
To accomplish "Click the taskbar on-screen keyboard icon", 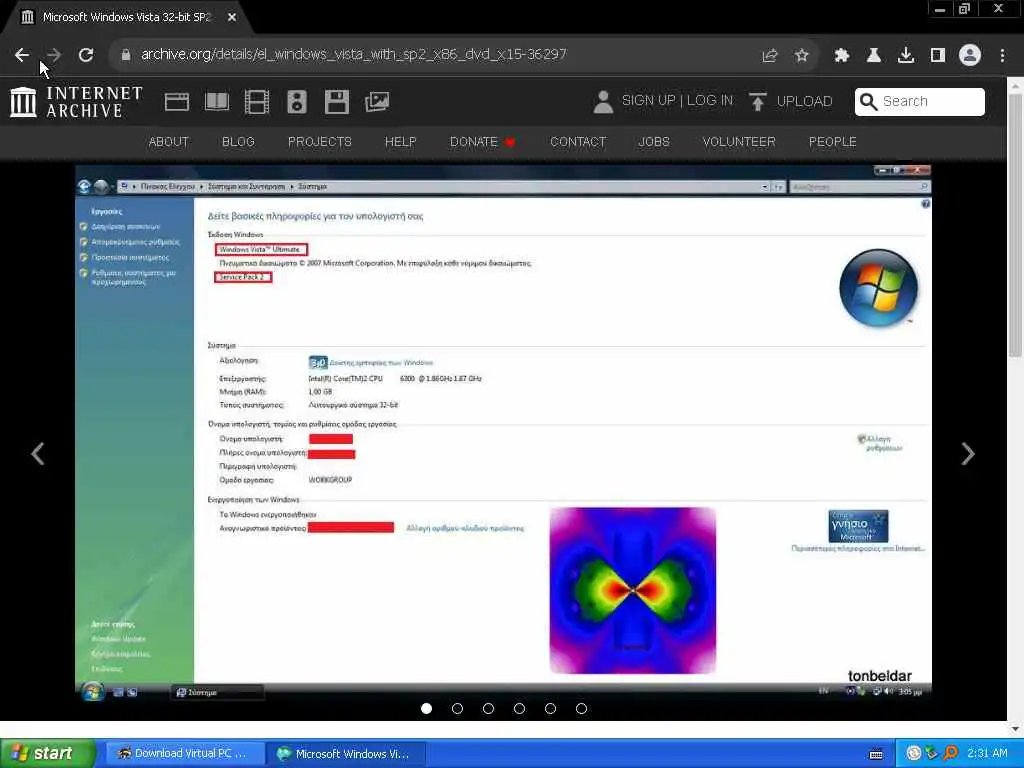I will point(876,754).
